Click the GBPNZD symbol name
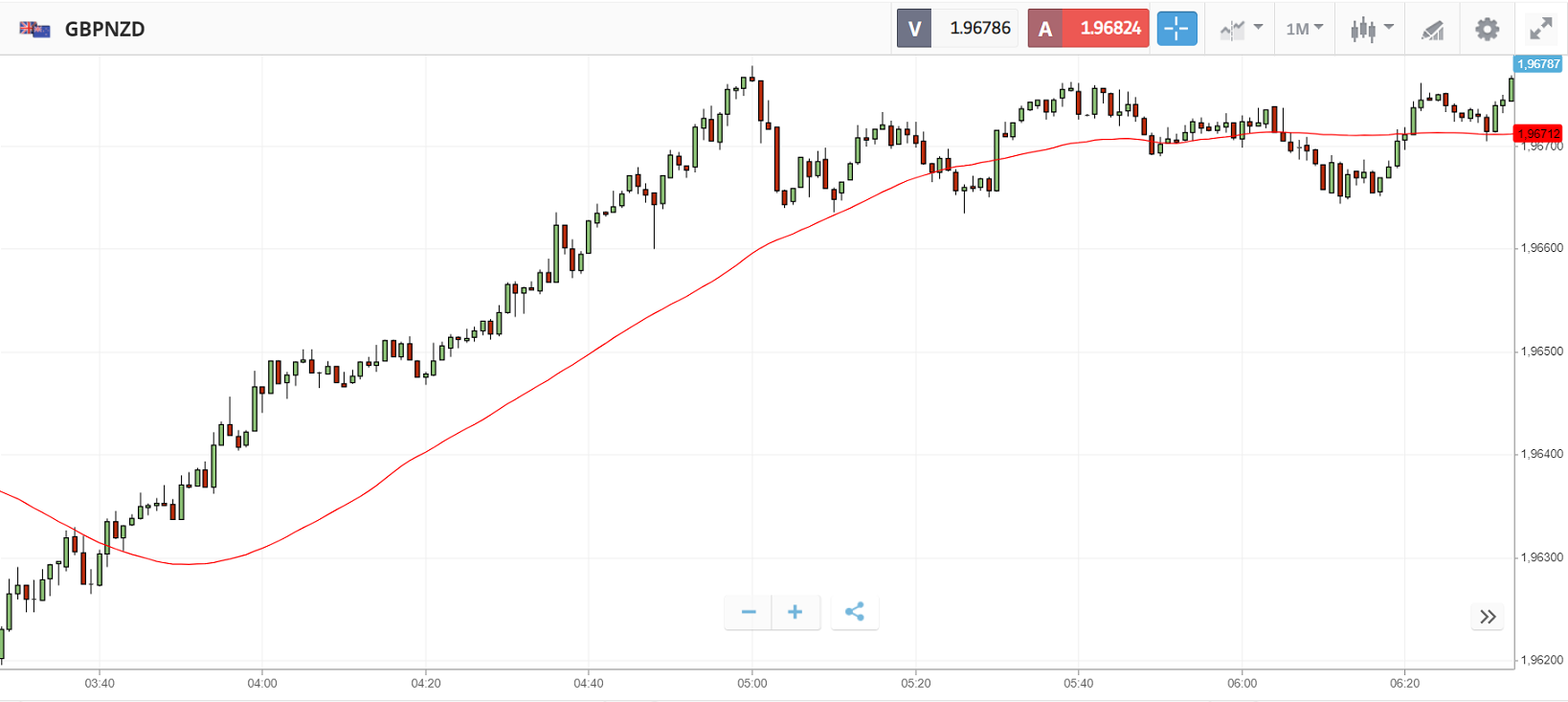The width and height of the screenshot is (1568, 702). click(x=105, y=29)
